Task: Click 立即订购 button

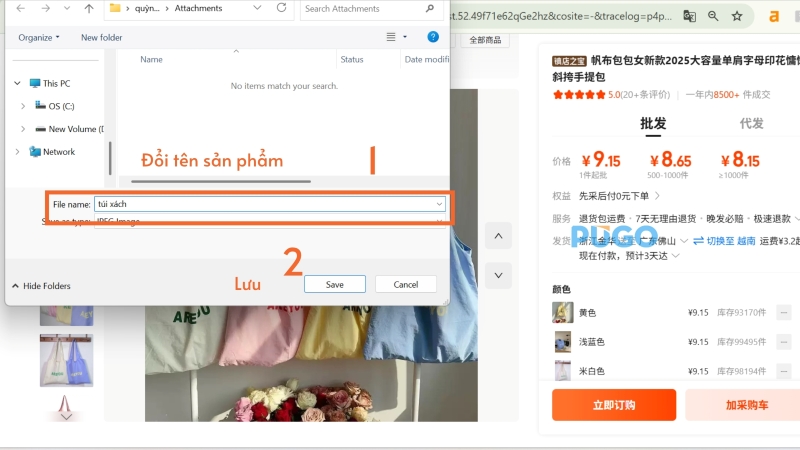Action: (x=614, y=405)
